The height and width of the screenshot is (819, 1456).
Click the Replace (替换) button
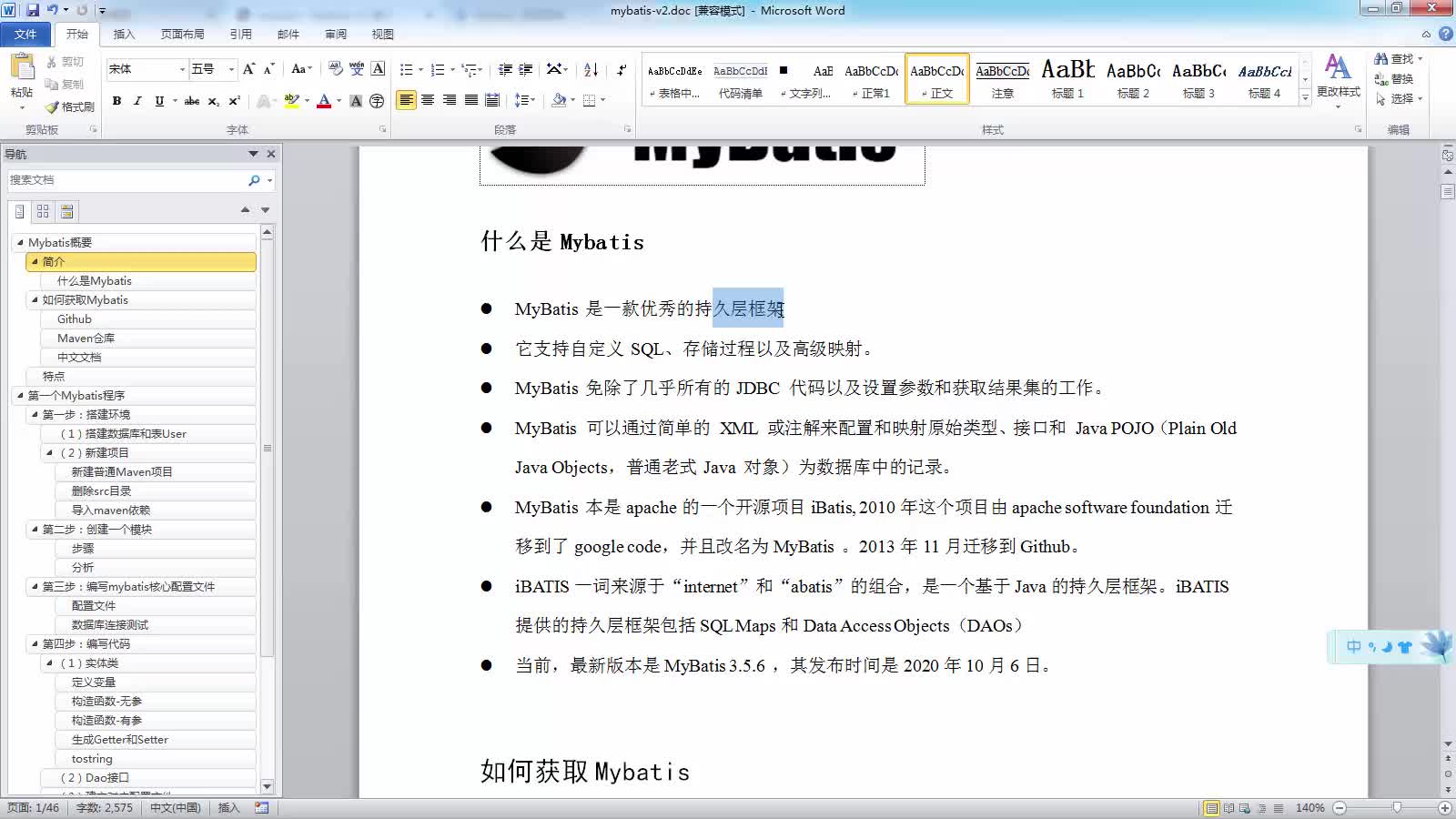point(1394,79)
